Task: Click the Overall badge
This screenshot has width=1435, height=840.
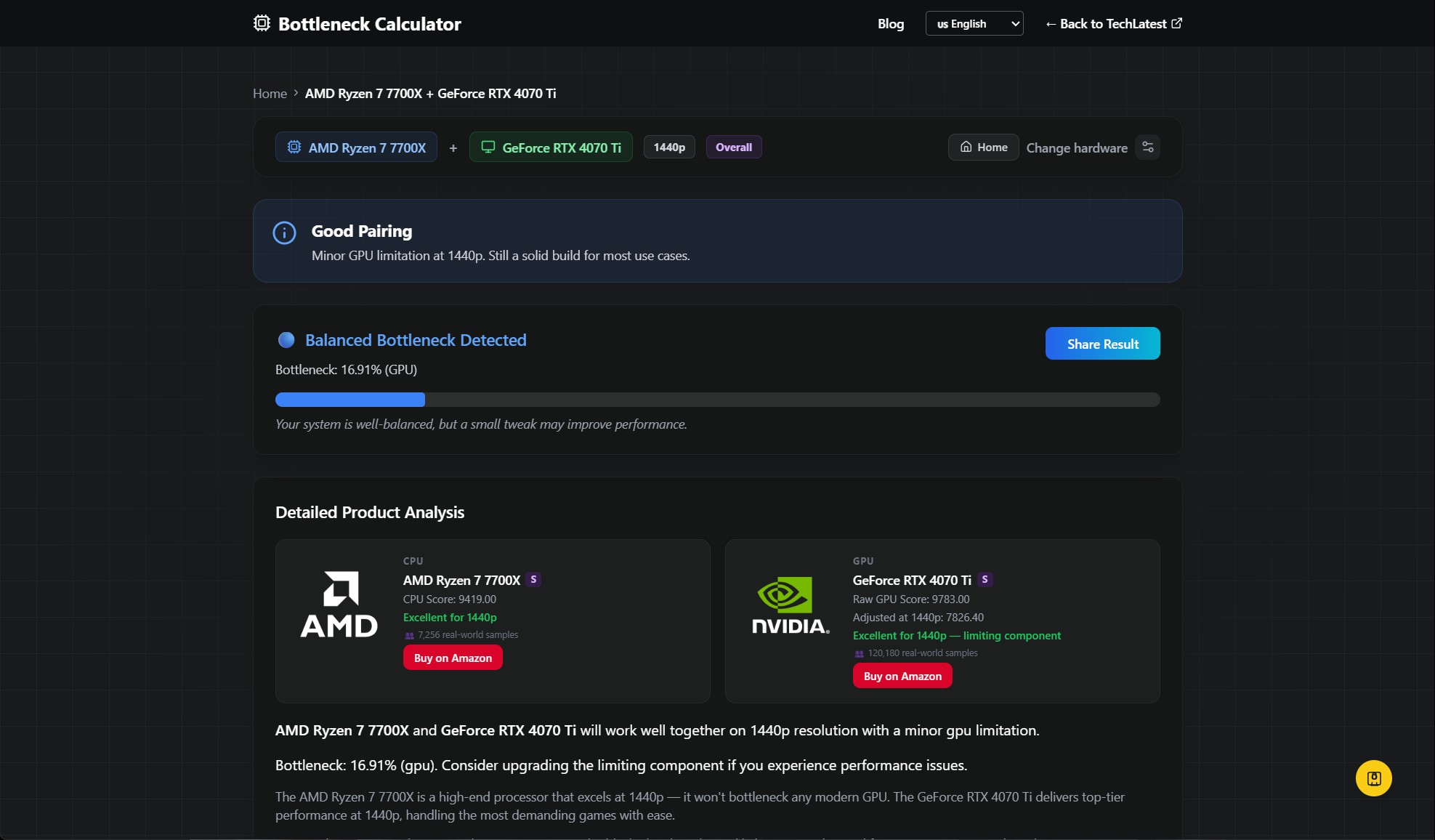Action: point(734,147)
